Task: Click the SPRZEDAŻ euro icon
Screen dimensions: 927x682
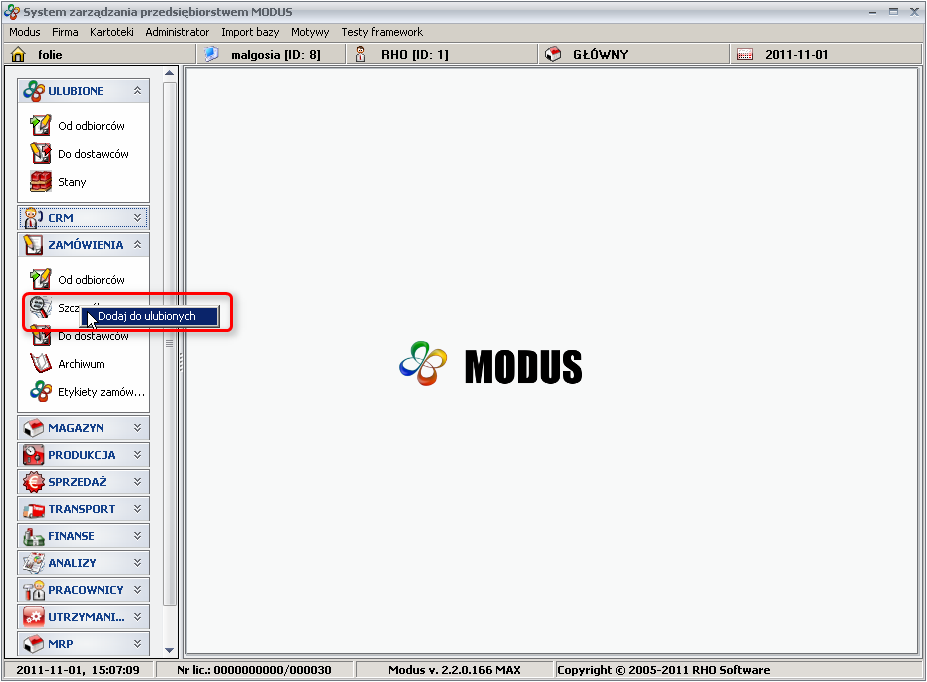Action: (33, 482)
